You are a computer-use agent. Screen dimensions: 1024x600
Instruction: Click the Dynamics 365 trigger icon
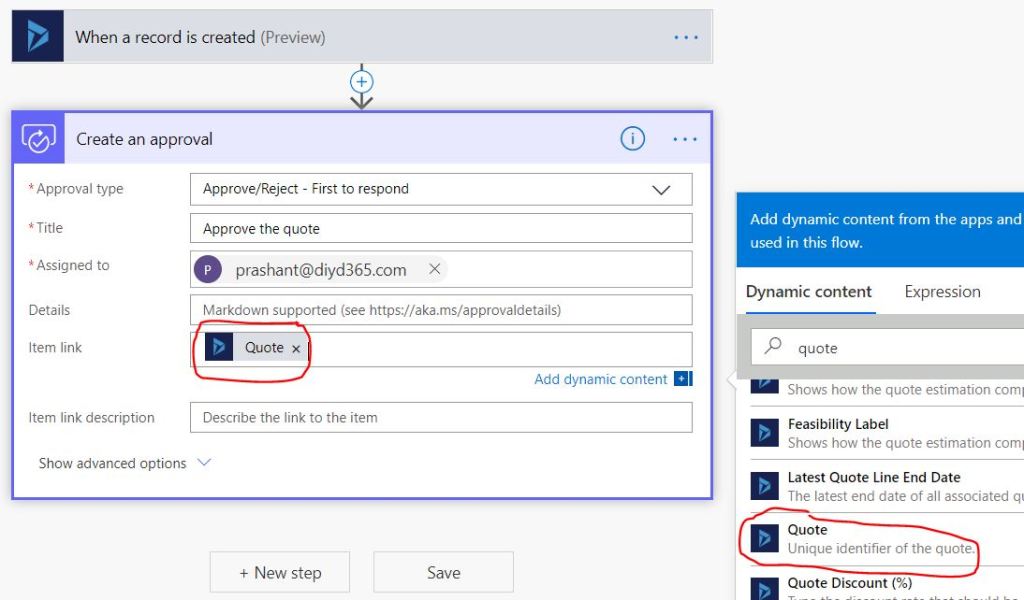point(38,37)
